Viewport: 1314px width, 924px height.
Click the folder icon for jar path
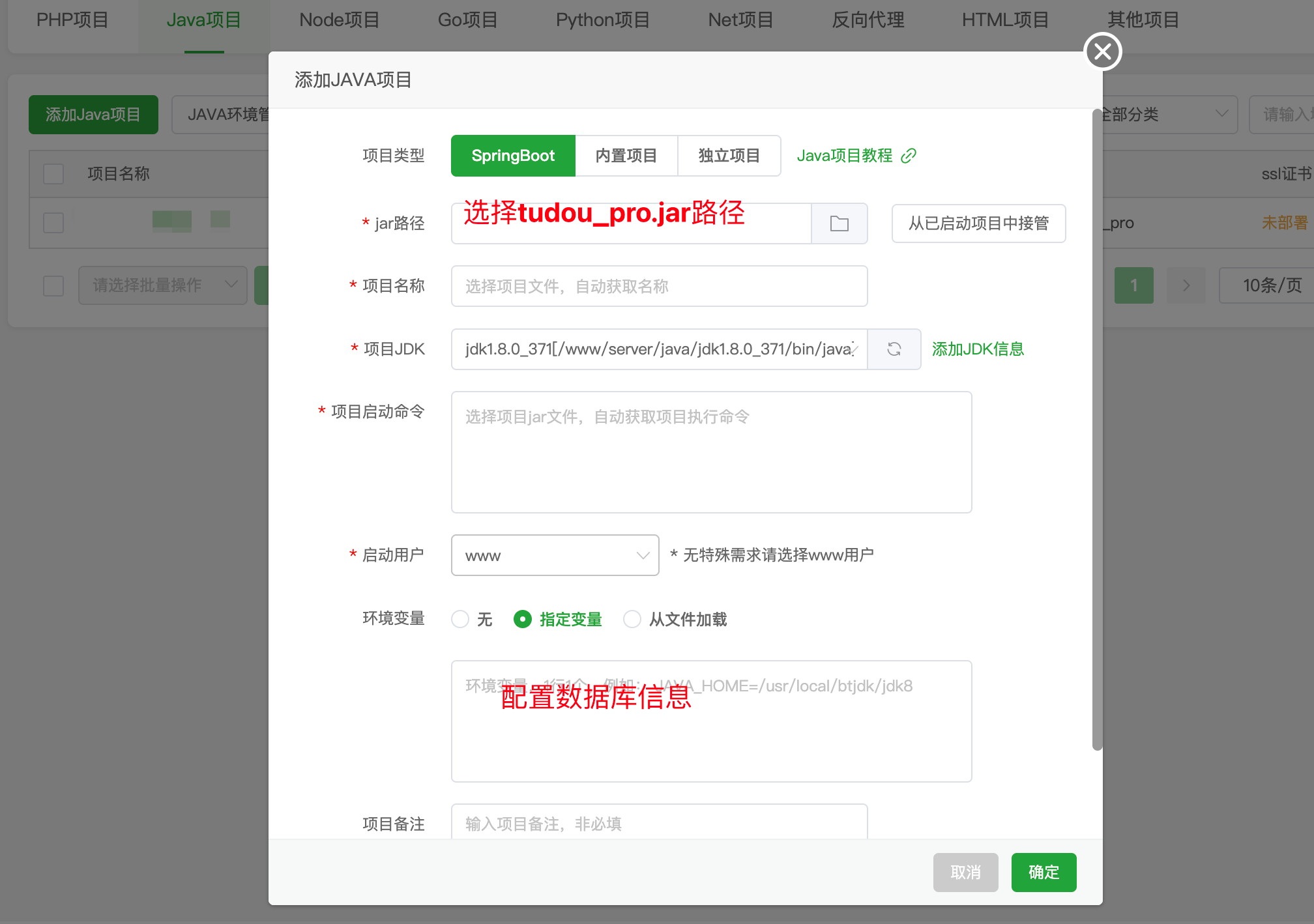coord(839,224)
